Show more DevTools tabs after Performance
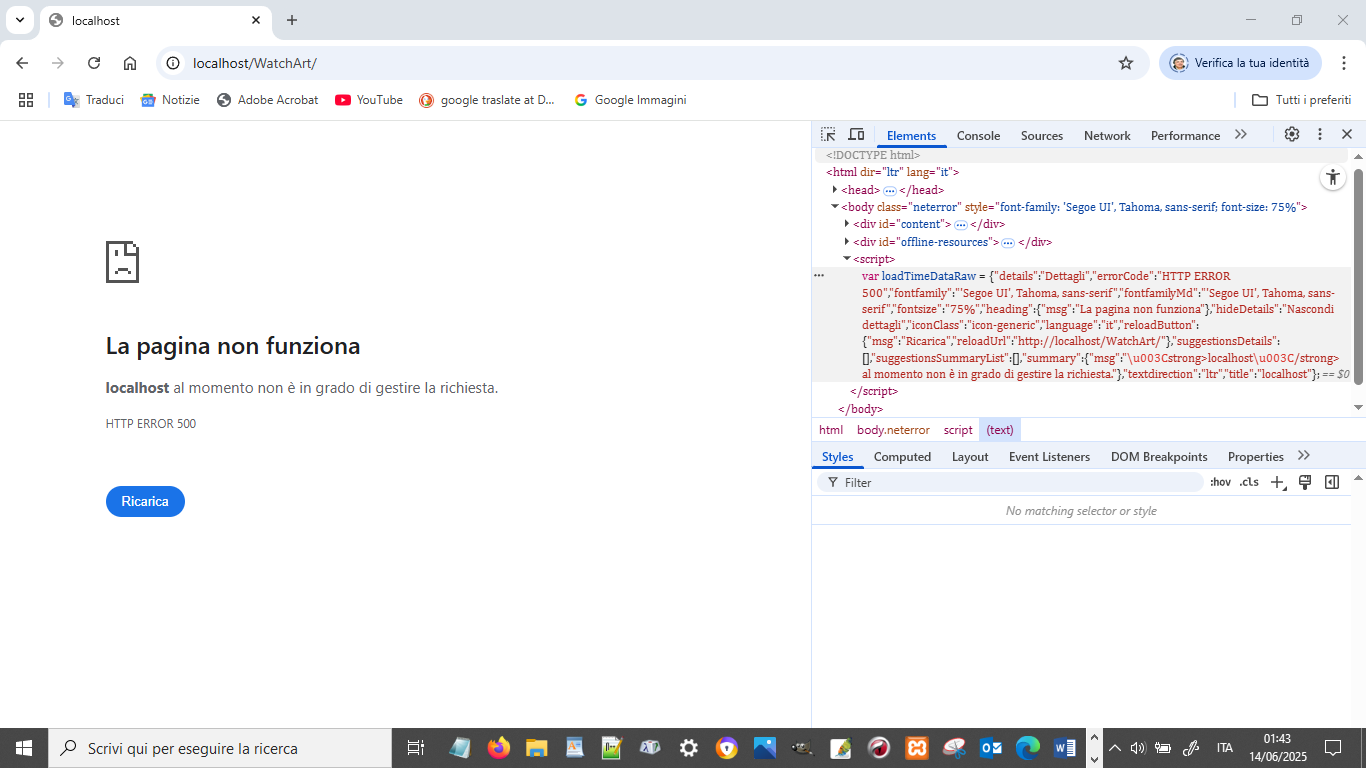 tap(1241, 134)
